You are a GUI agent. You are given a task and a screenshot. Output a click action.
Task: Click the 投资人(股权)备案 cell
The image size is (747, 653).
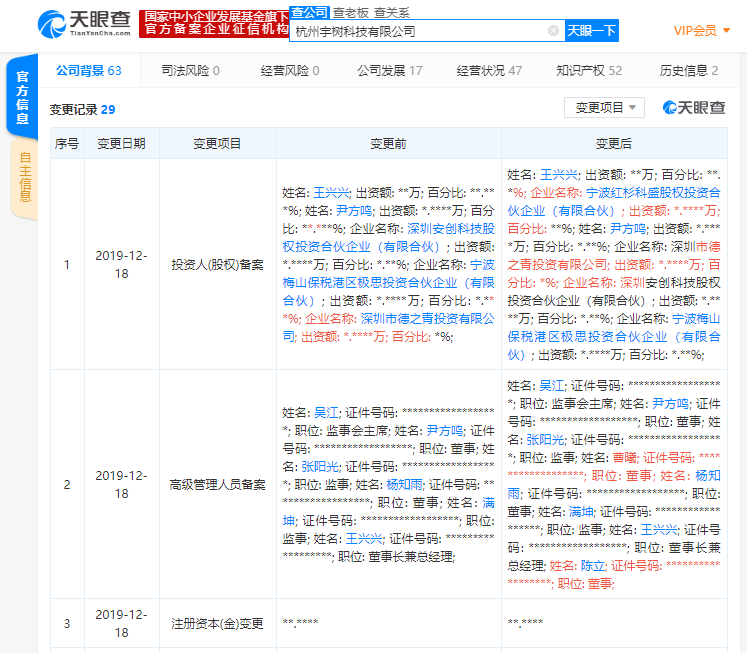tap(217, 265)
